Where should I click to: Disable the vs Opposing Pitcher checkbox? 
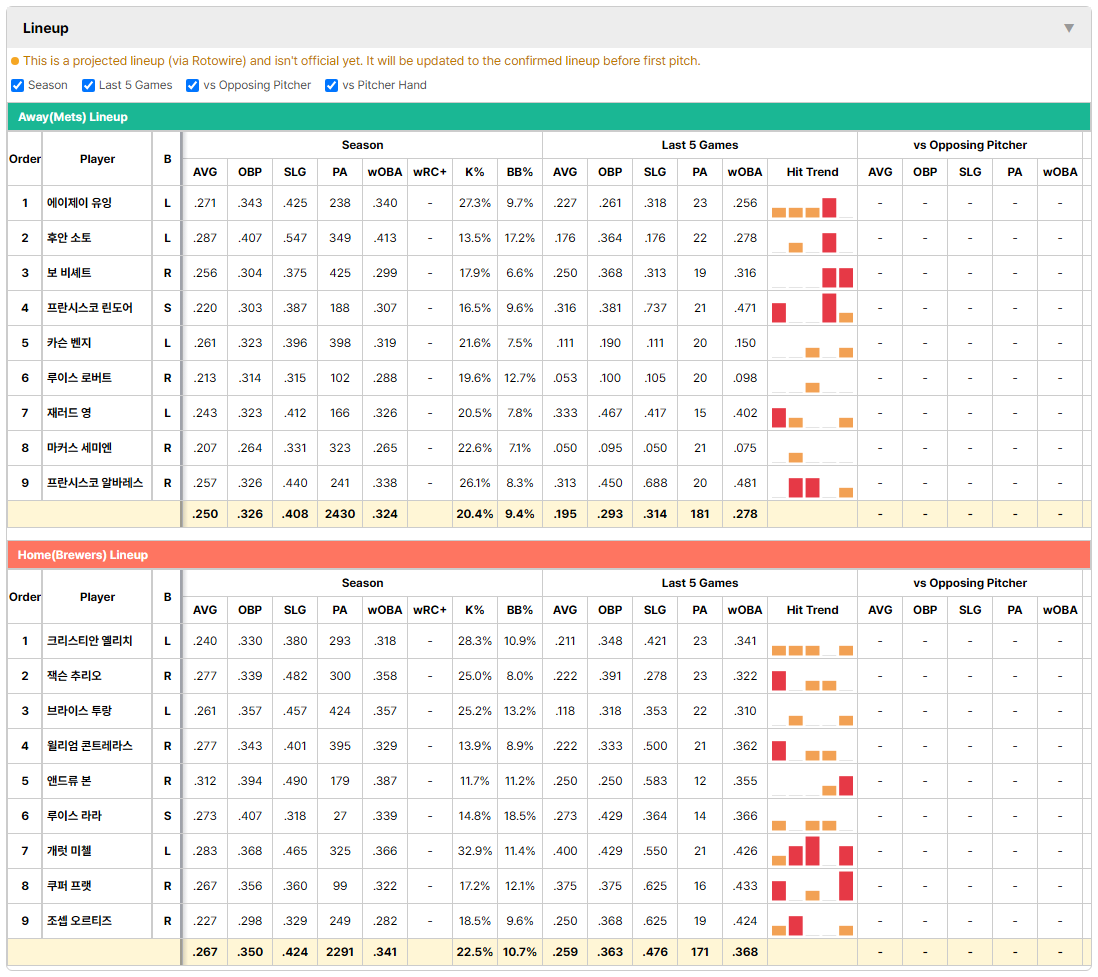point(193,85)
